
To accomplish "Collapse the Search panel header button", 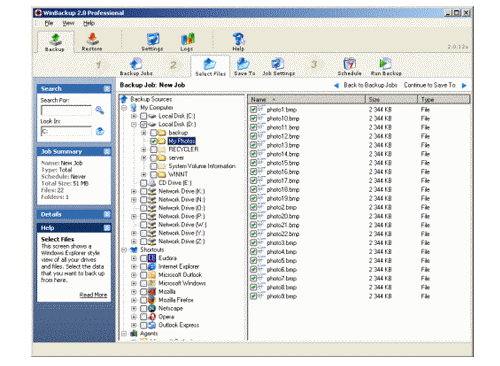I will click(x=107, y=89).
